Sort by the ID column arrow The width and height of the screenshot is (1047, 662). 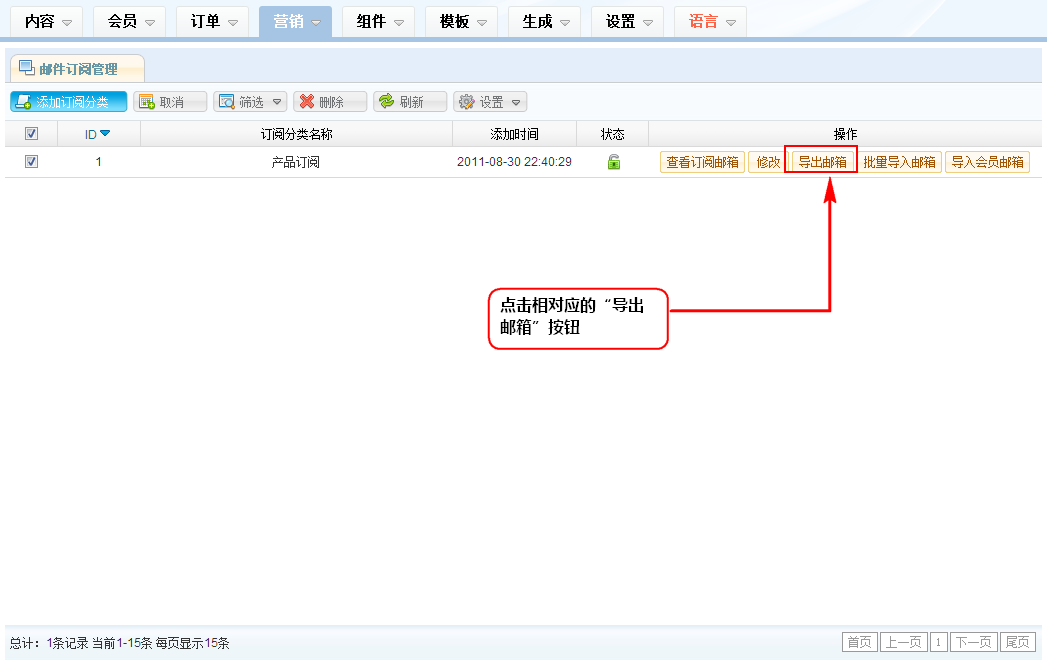point(105,134)
